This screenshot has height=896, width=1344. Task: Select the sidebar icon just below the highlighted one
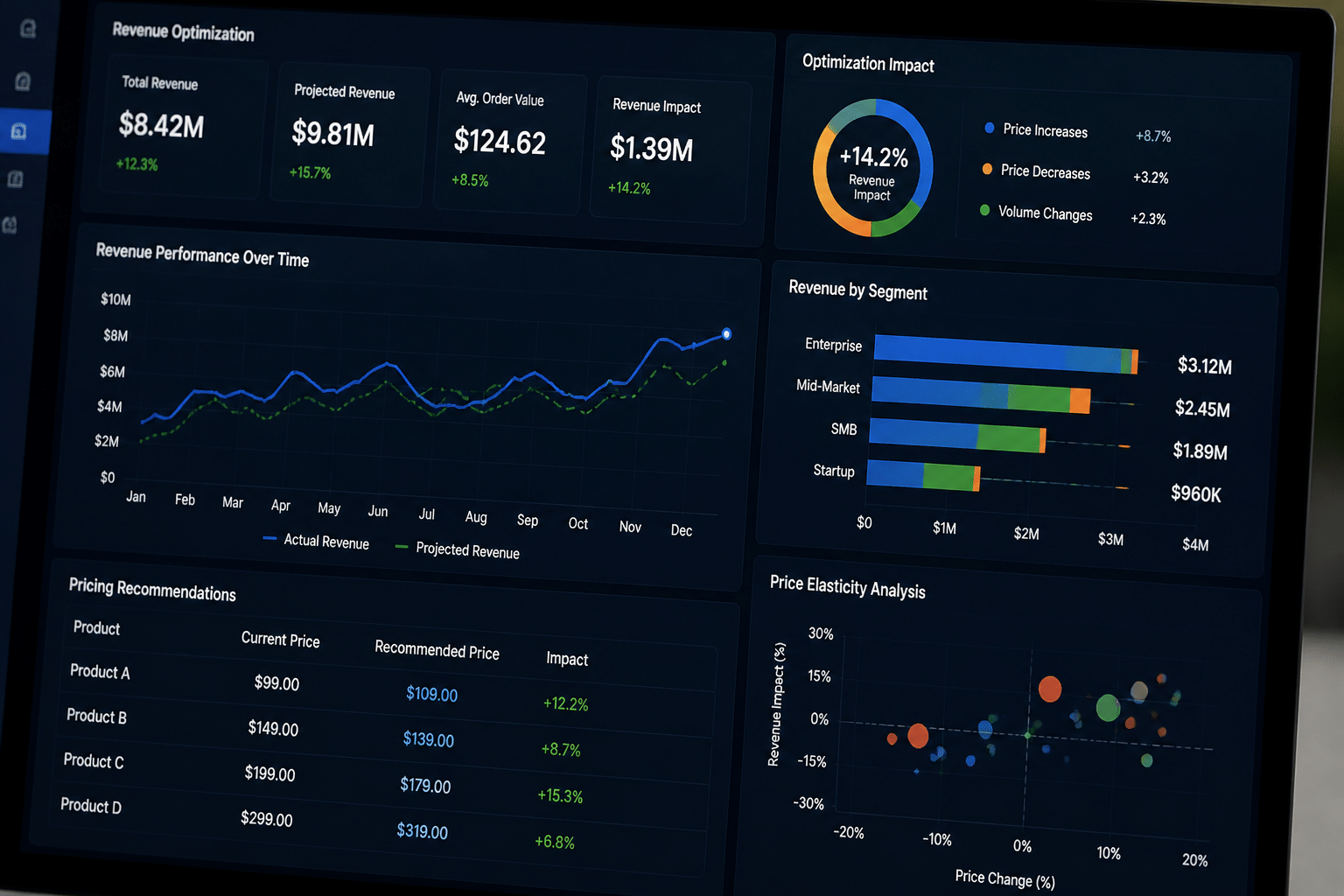coord(15,178)
